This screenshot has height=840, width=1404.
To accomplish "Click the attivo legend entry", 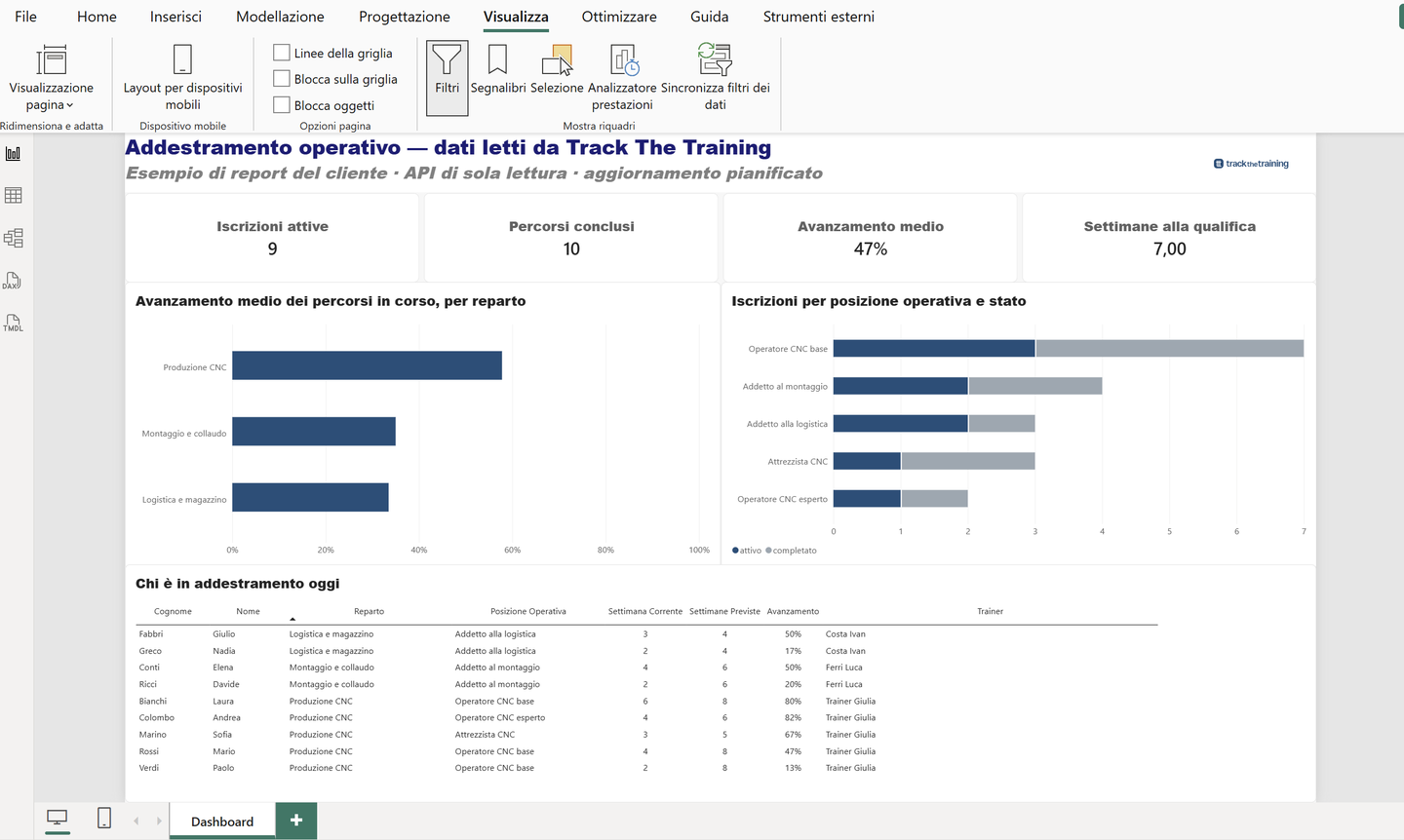I will (x=747, y=551).
